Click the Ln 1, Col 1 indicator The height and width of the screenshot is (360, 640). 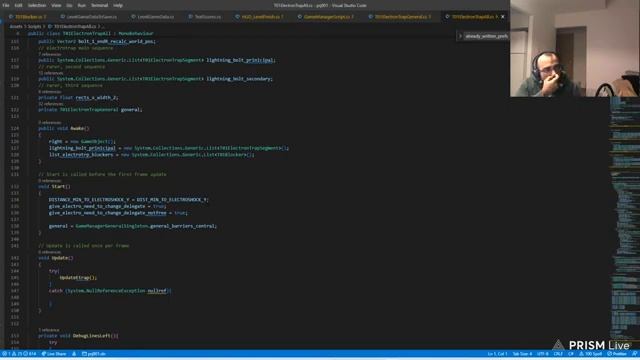click(497, 354)
